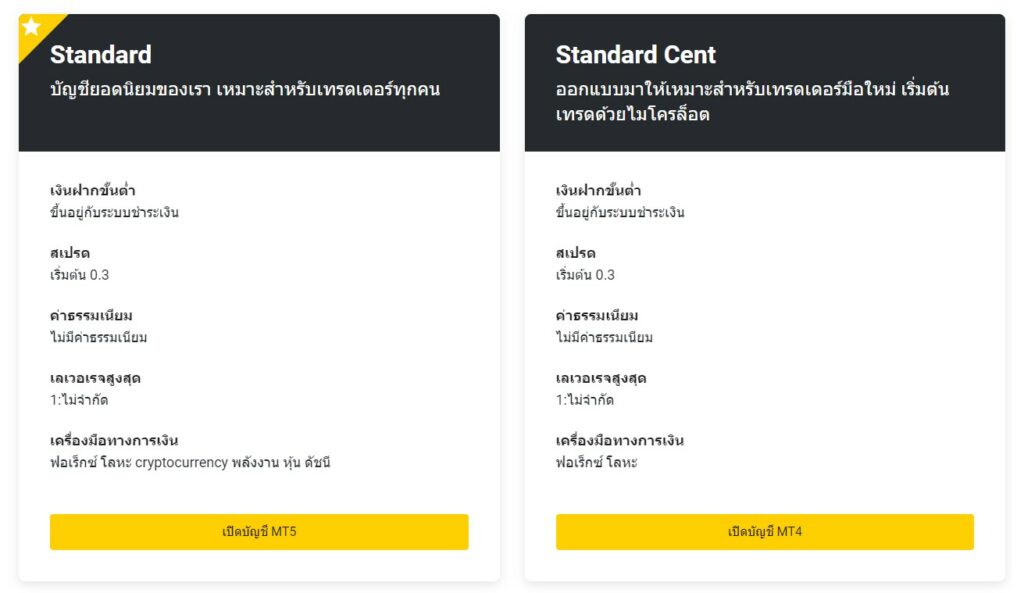Click ฟอเร็กซ์ โลหะ instruments in Standard Cent card
The width and height of the screenshot is (1024, 593).
coord(596,462)
